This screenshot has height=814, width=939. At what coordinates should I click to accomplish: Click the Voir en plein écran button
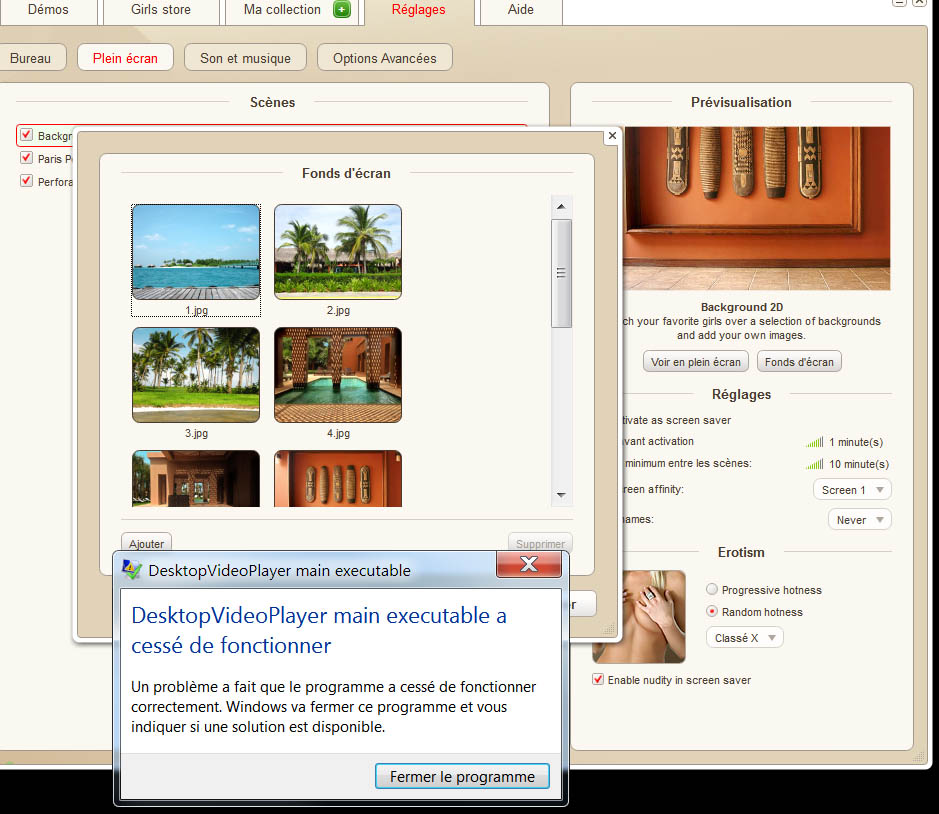click(x=696, y=362)
